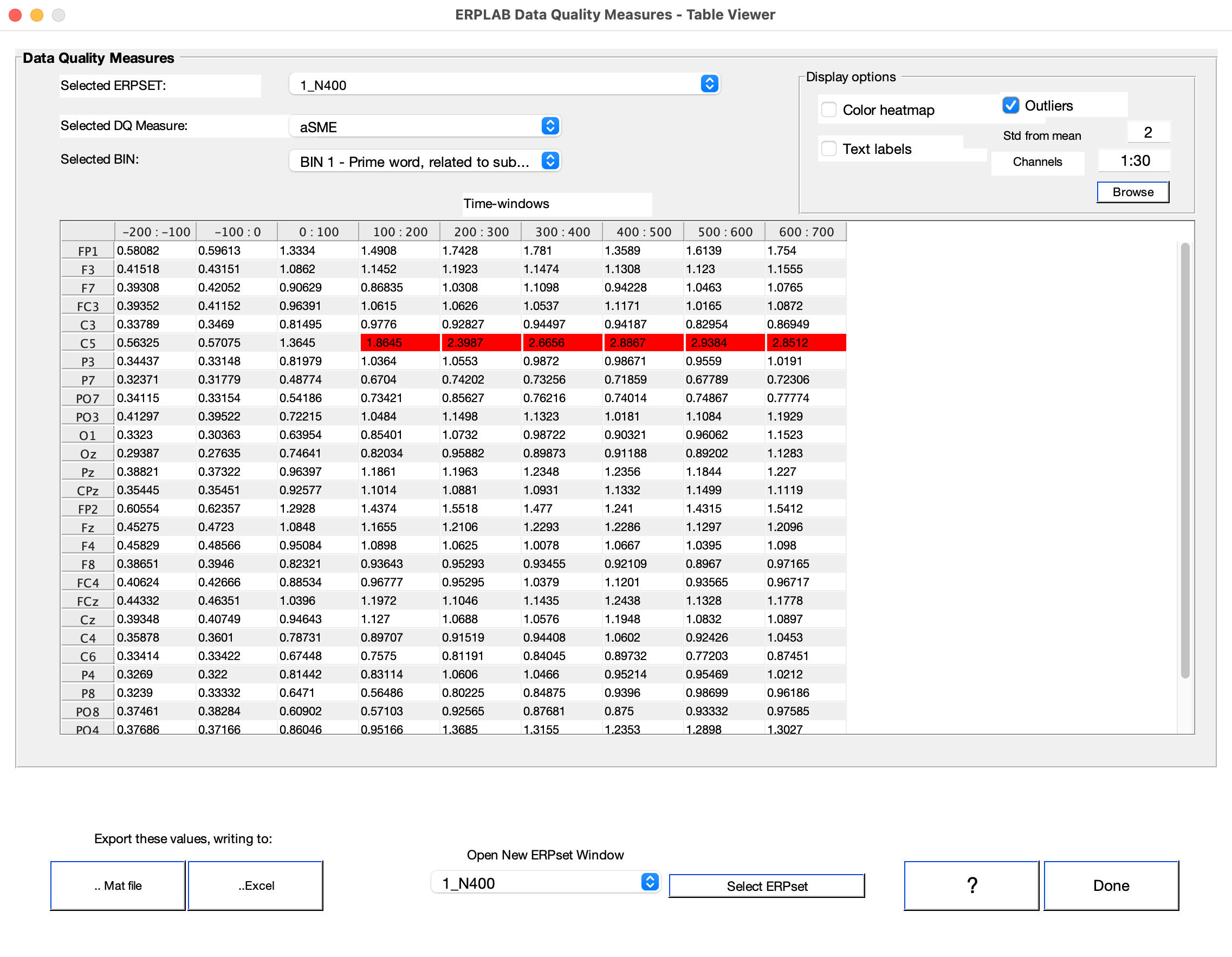
Task: Click the Done button
Action: [x=1111, y=886]
